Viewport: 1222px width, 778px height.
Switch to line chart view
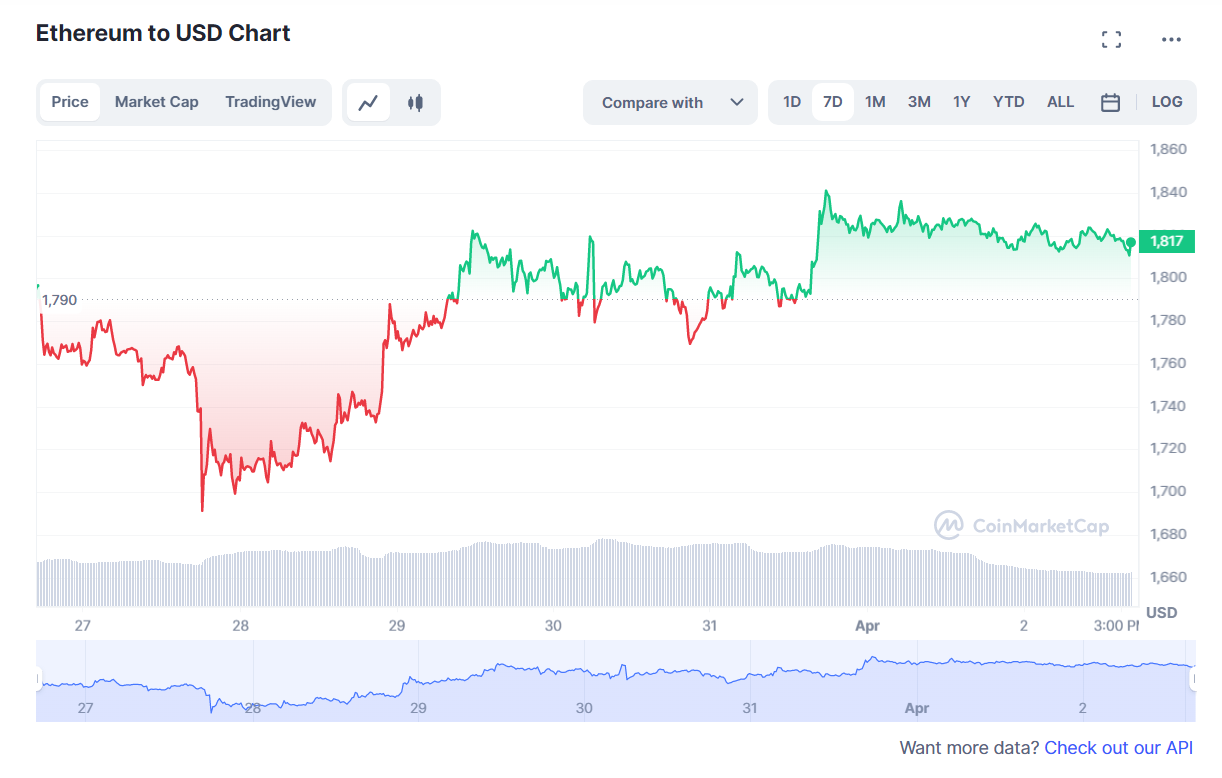tap(368, 102)
